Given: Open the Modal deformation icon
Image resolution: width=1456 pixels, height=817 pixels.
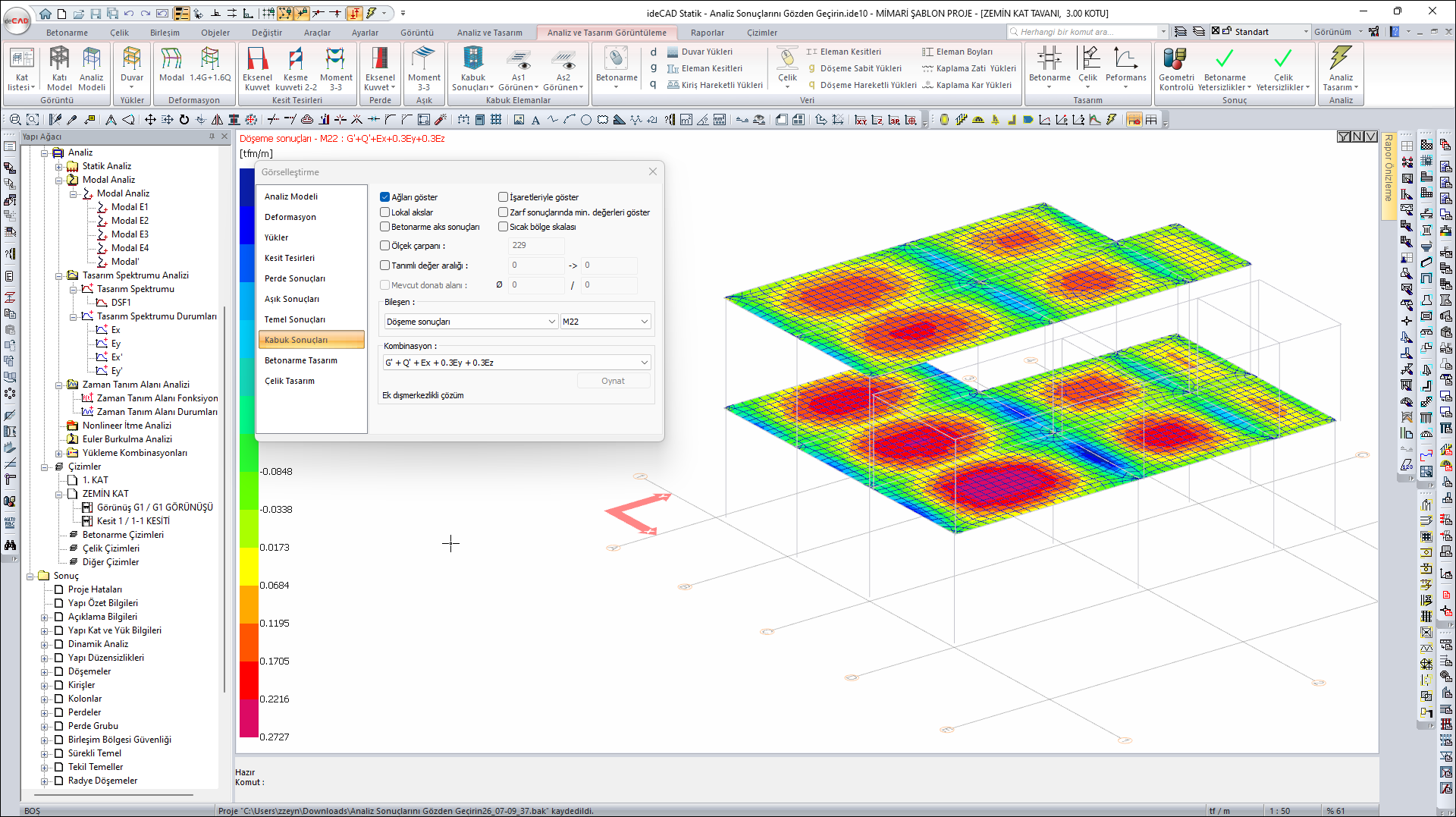Looking at the screenshot, I should (171, 65).
